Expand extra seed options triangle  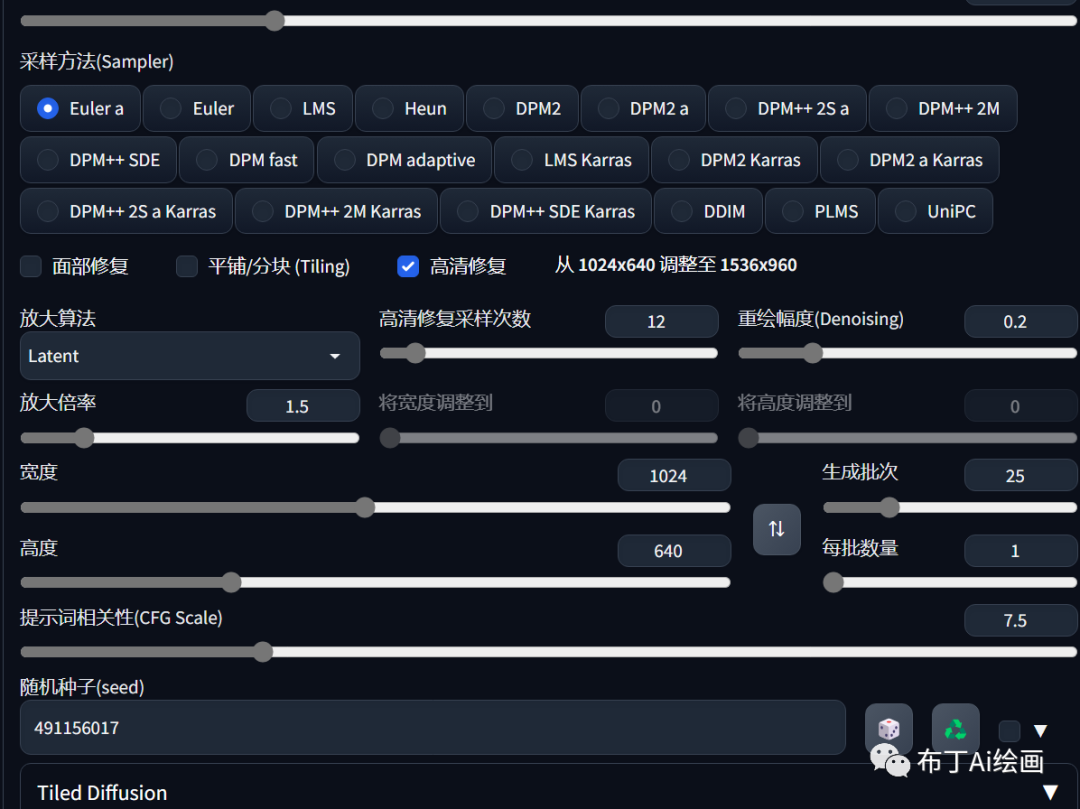(1040, 731)
